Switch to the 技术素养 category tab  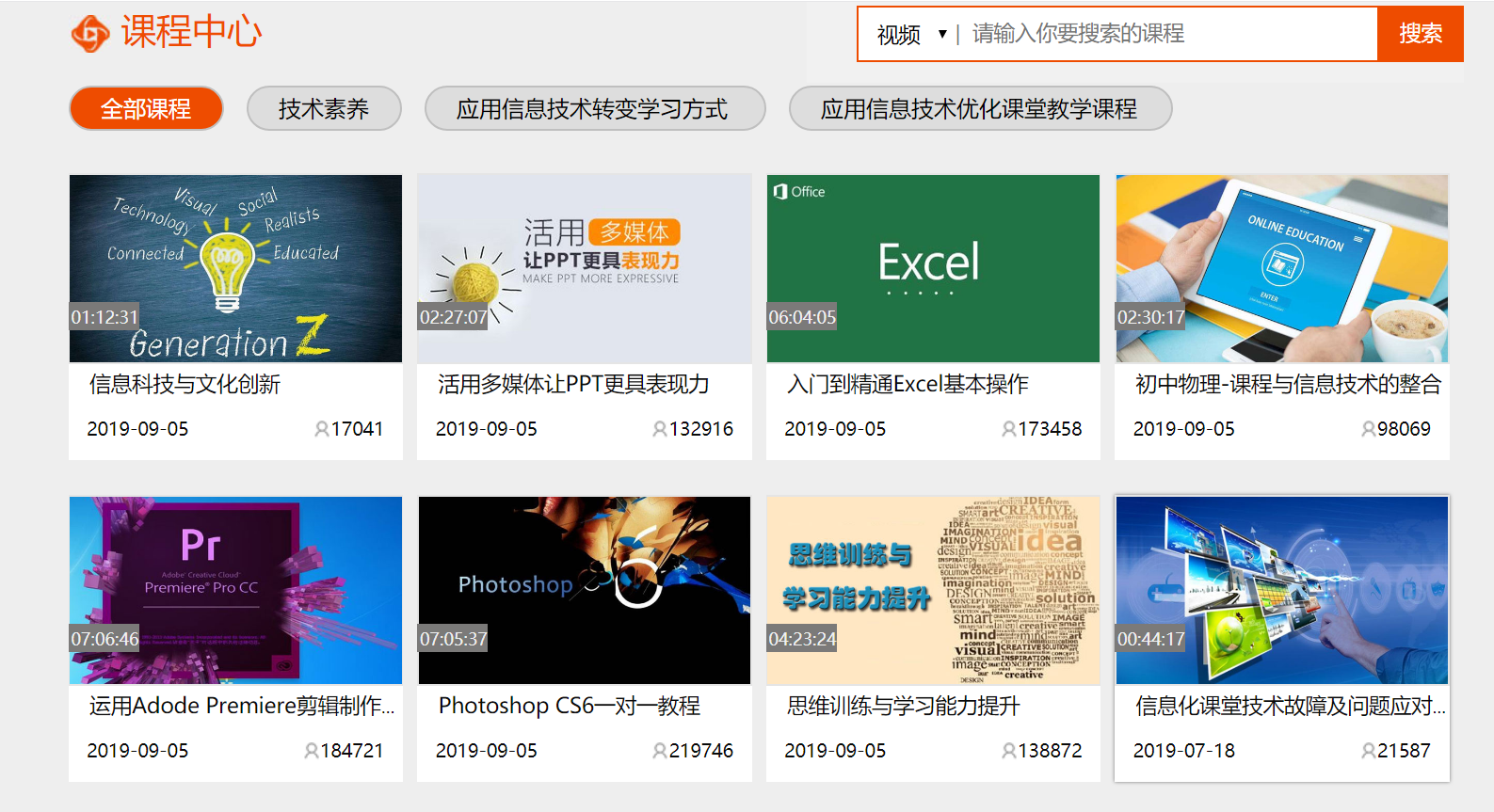coord(324,109)
